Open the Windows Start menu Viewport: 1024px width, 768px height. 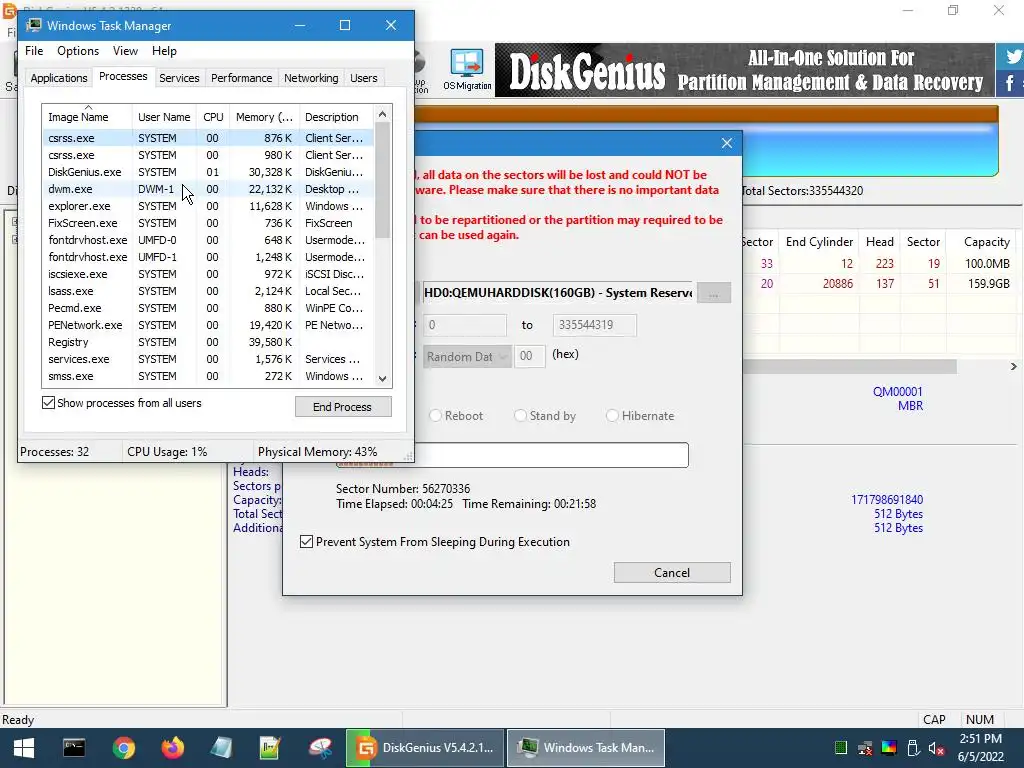(x=24, y=748)
